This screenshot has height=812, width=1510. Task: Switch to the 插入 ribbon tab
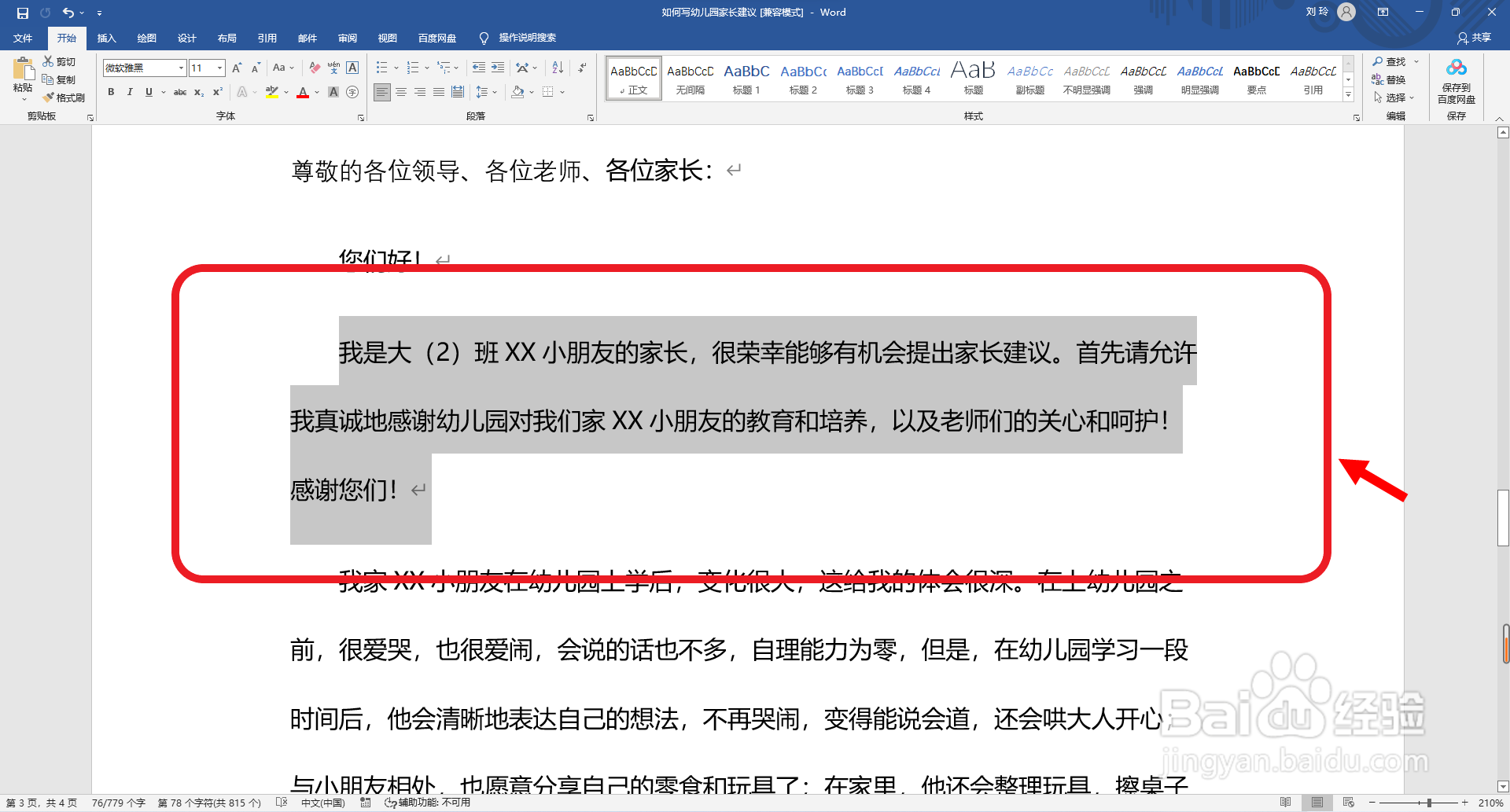(x=106, y=38)
